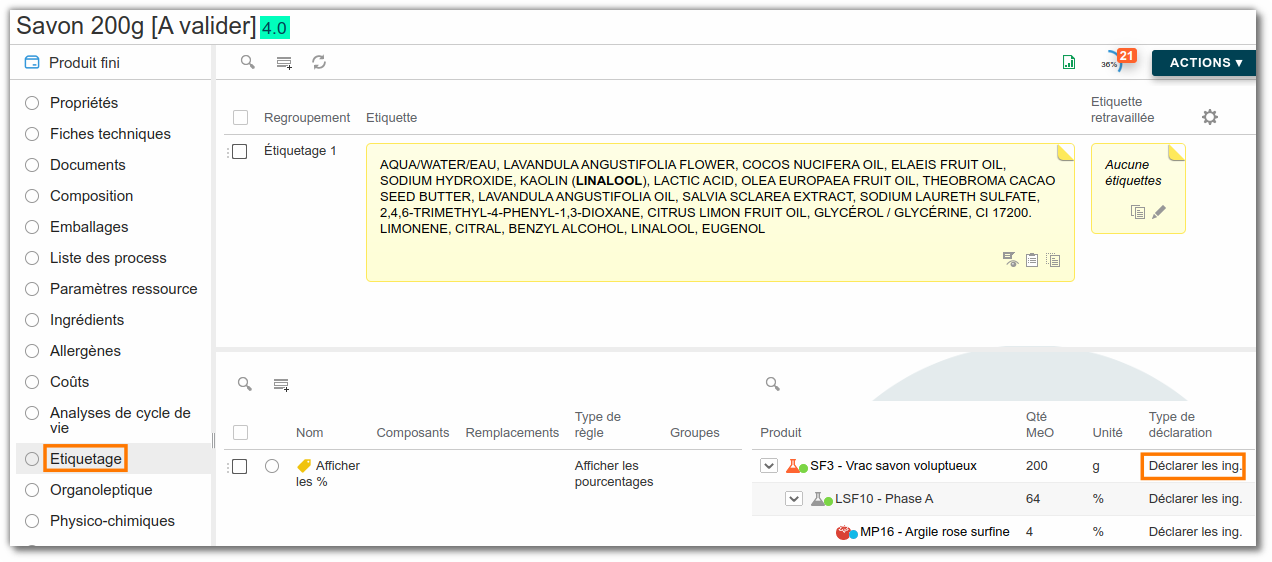Click the red flask icon of SF3
This screenshot has width=1272, height=562.
pyautogui.click(x=793, y=466)
